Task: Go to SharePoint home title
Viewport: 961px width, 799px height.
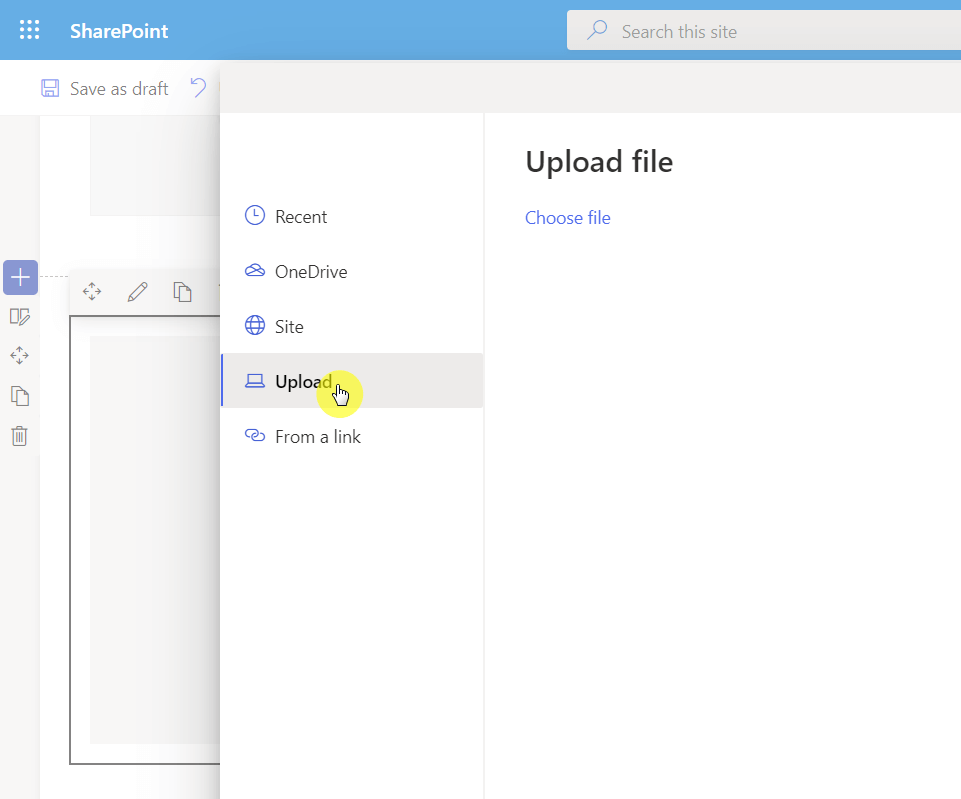Action: point(119,31)
